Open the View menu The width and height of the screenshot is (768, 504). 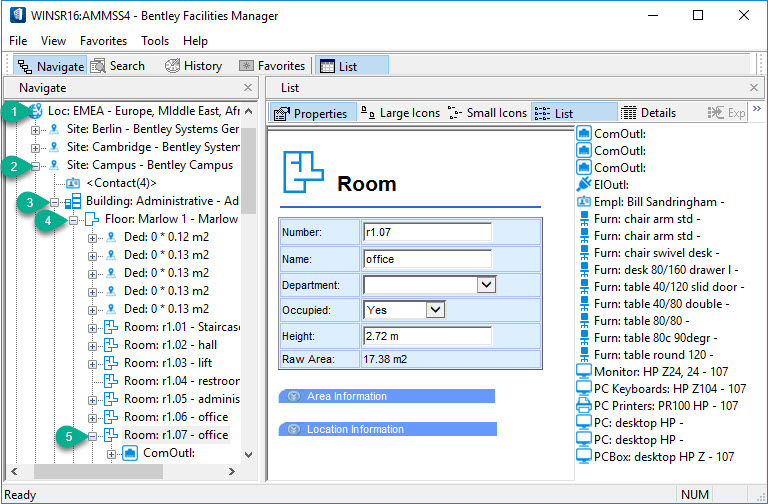click(x=53, y=41)
